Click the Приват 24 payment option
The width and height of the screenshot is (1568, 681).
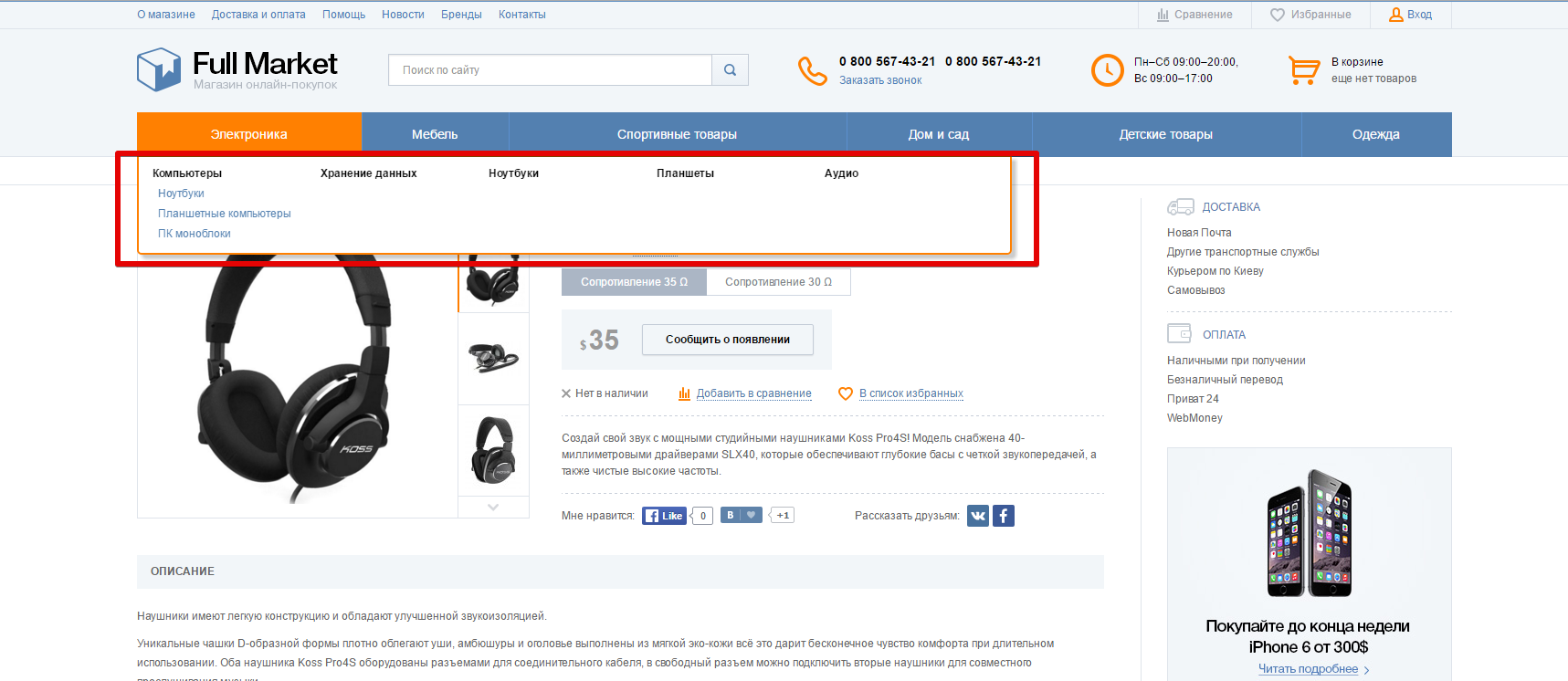[x=1193, y=399]
